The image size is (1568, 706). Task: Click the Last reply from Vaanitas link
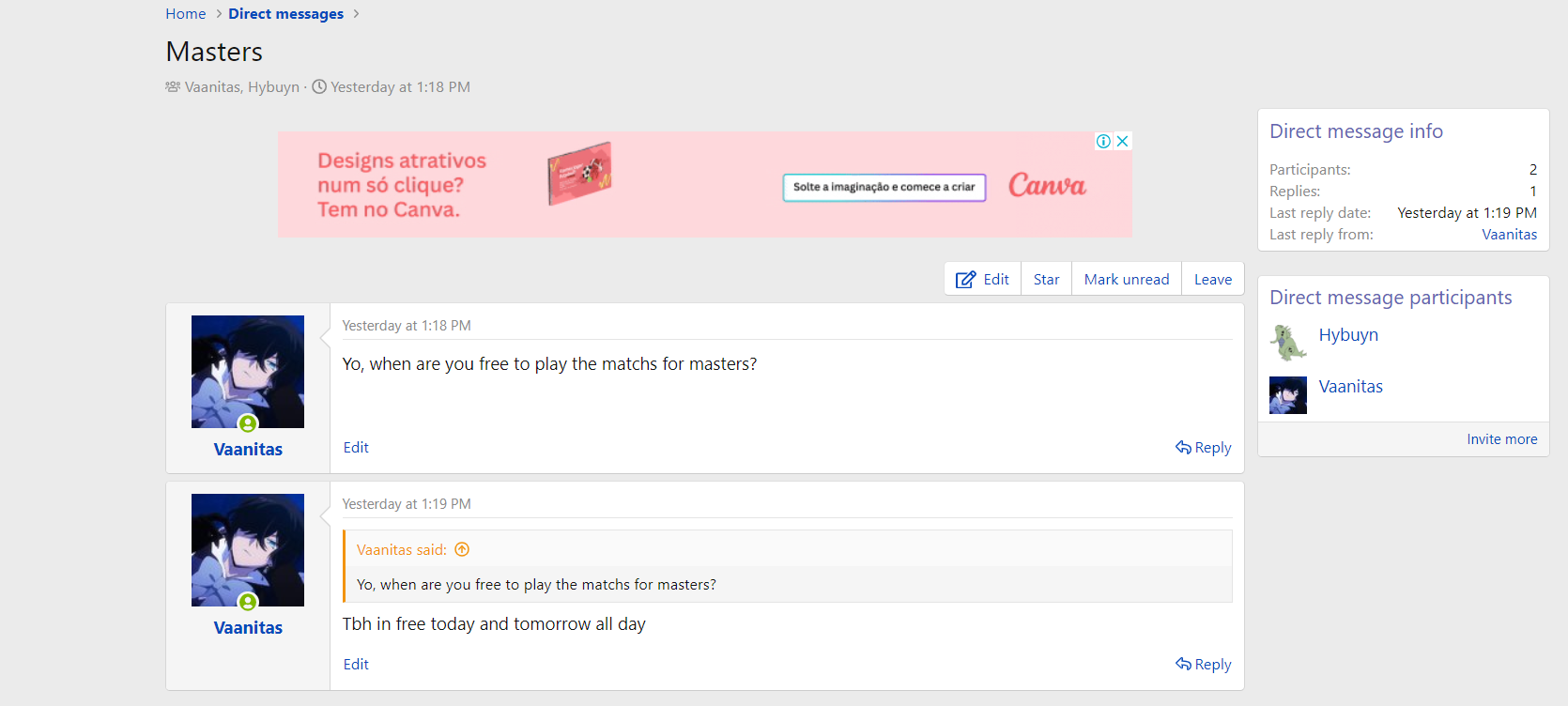point(1509,235)
